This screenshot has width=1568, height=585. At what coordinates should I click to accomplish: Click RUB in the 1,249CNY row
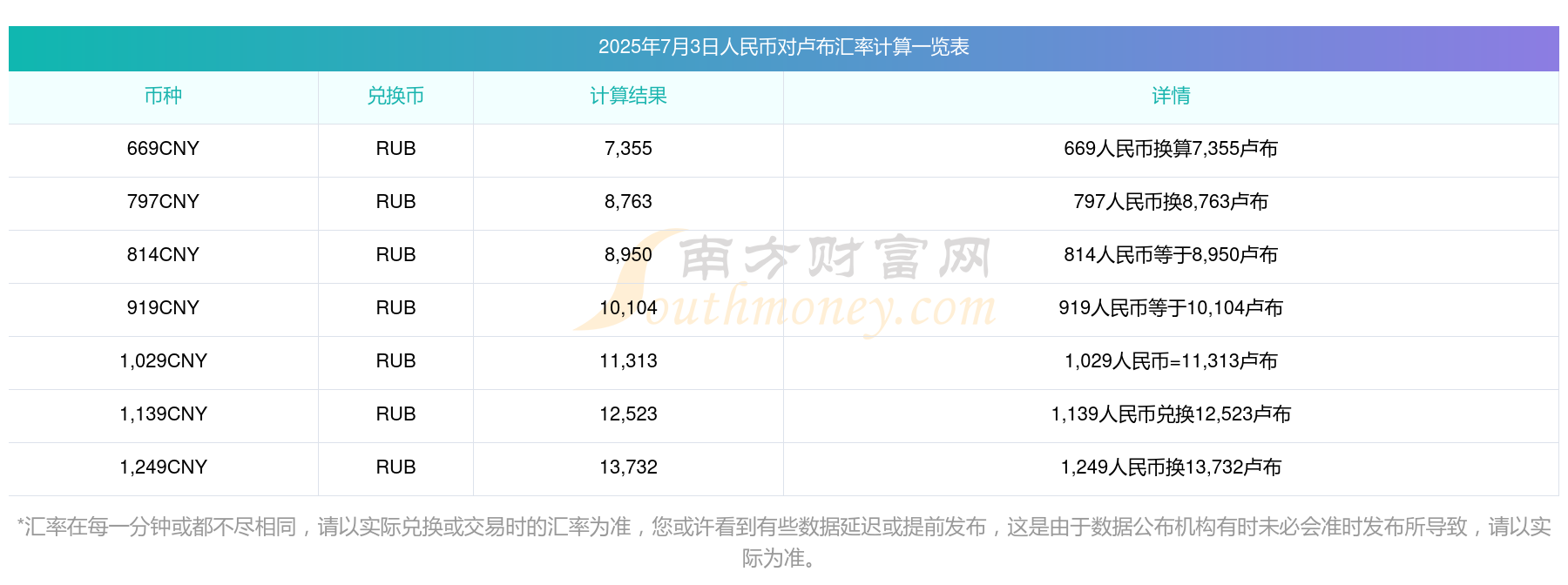395,467
